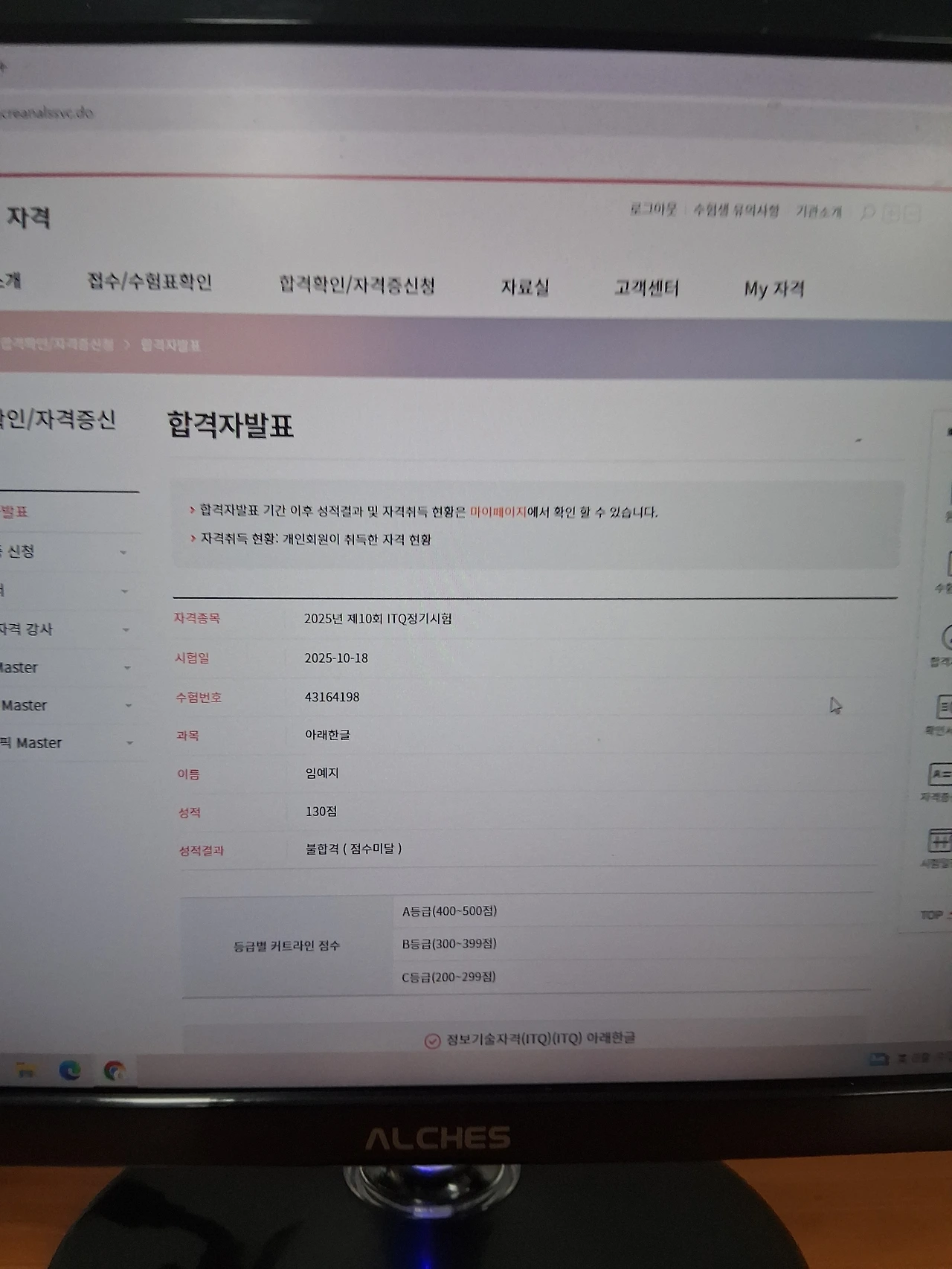Viewport: 952px width, 1269px height.
Task: Follow the red 마이페이지 link
Action: [x=498, y=512]
